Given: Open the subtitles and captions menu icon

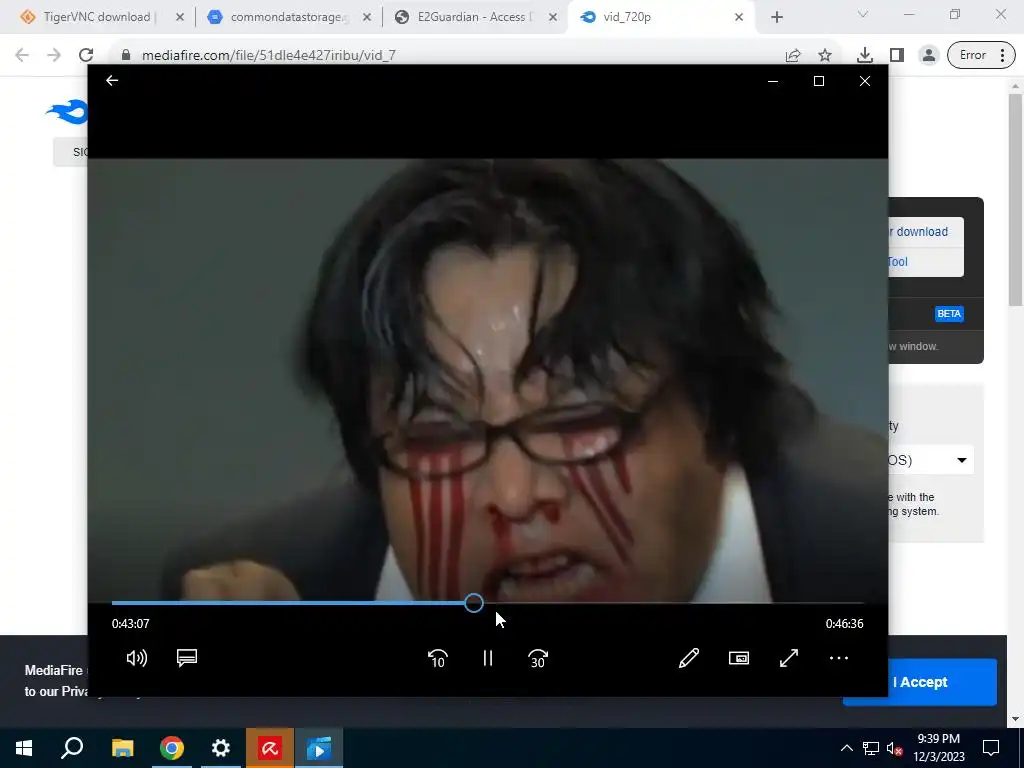Looking at the screenshot, I should pos(187,658).
